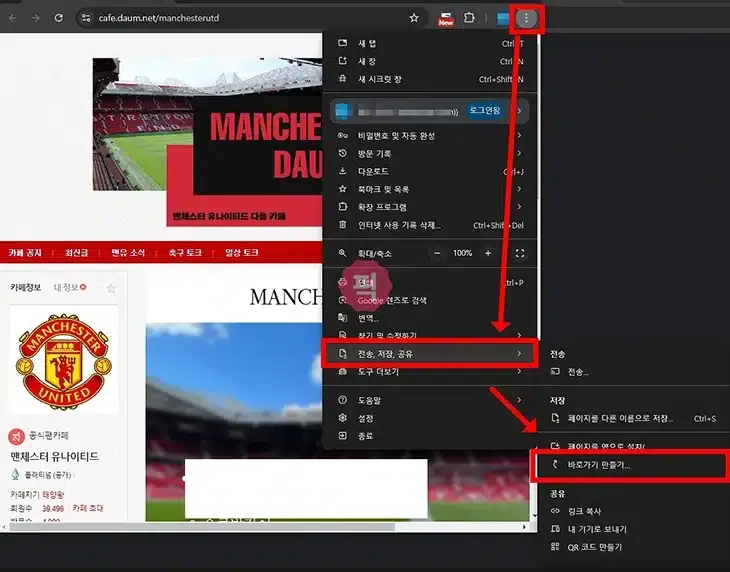The width and height of the screenshot is (730, 572).
Task: Choose 새 탭 (new tab) in menu
Action: click(x=430, y=43)
